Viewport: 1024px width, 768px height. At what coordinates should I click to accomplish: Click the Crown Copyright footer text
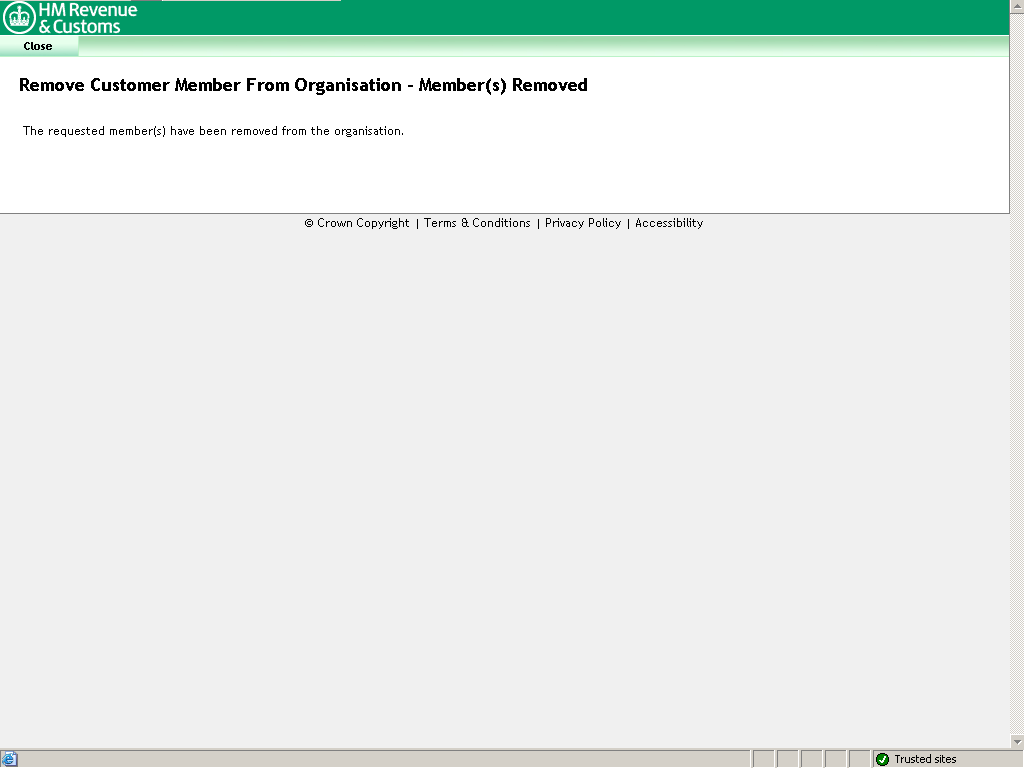click(x=356, y=223)
